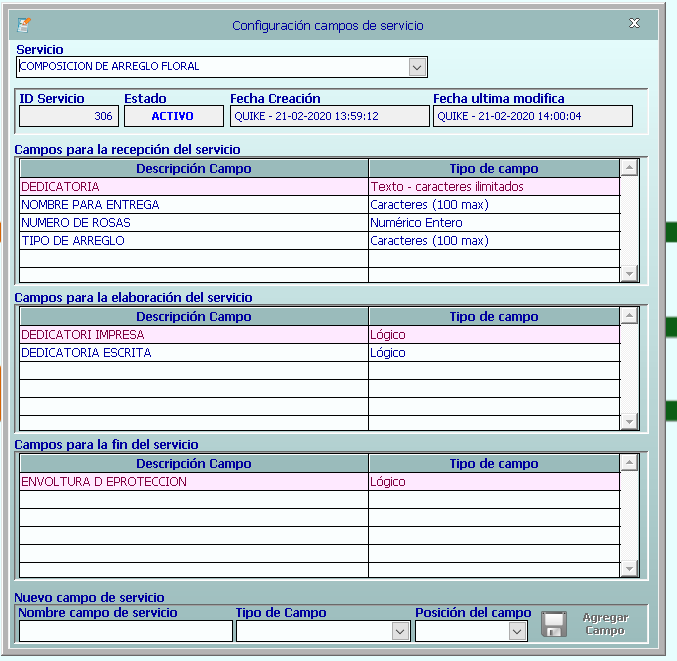677x661 pixels.
Task: Click the notepad icon in the title bar
Action: [24, 25]
